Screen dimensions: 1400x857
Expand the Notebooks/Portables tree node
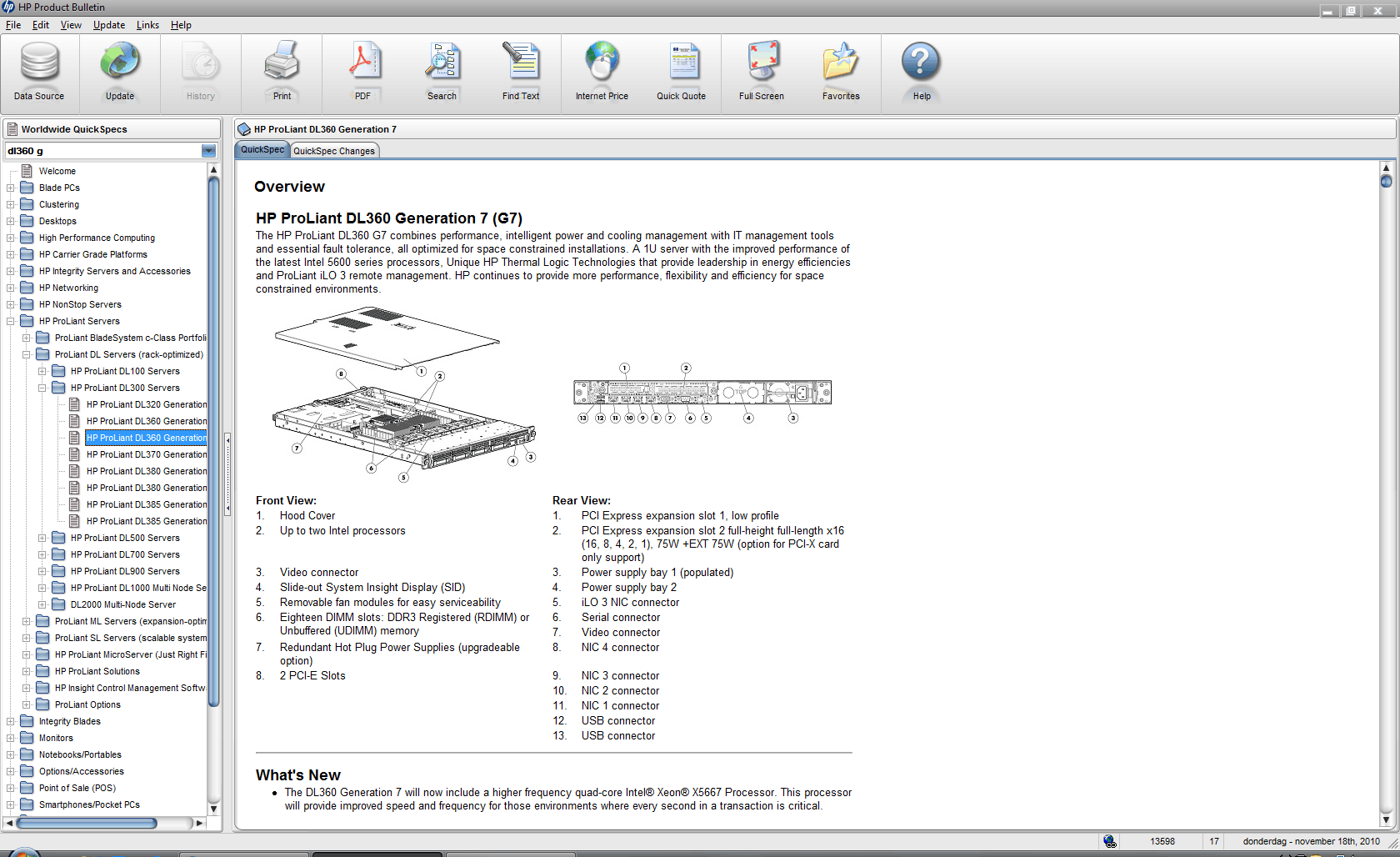pyautogui.click(x=10, y=754)
